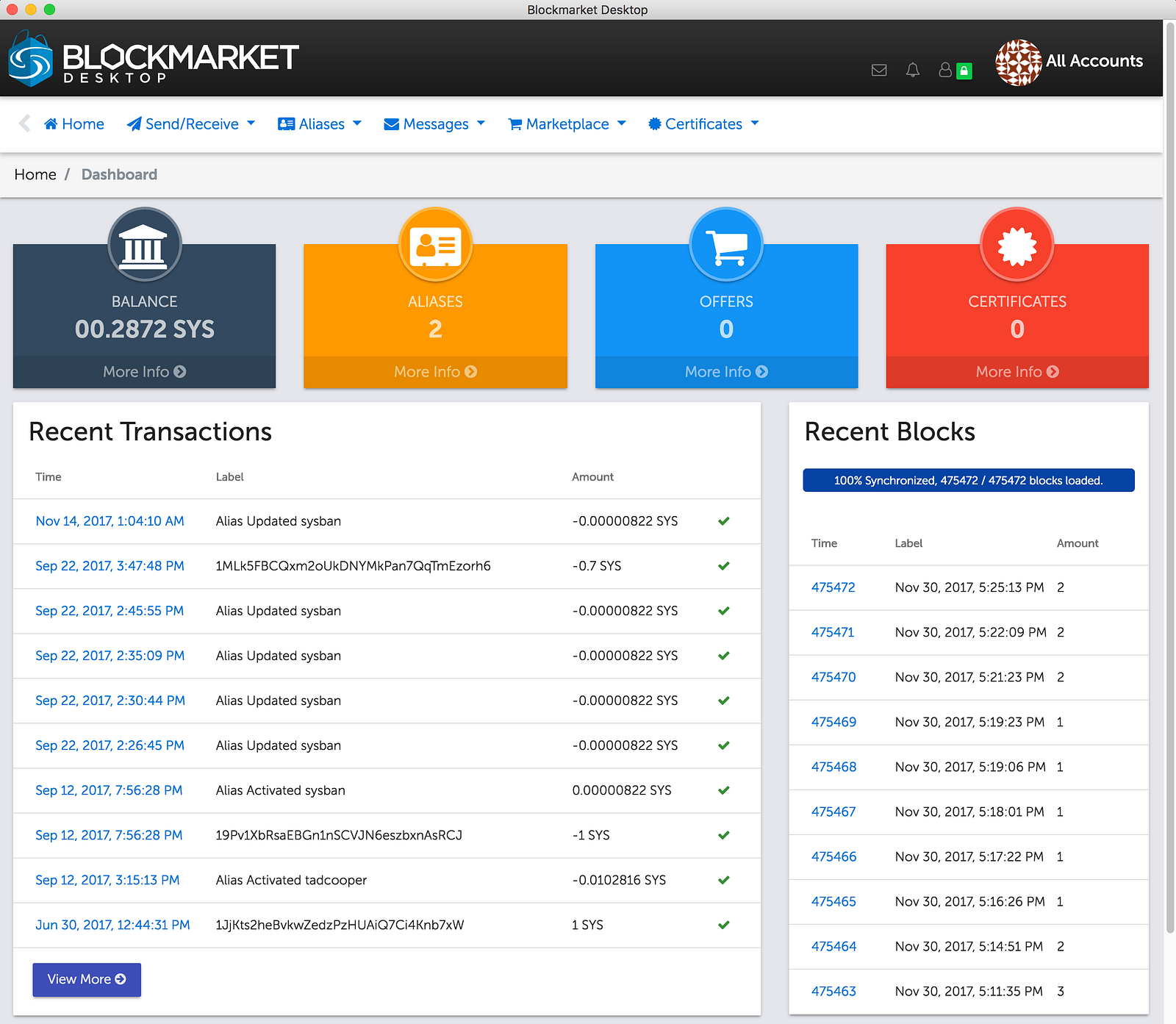Open More Info on Aliases card

[435, 372]
